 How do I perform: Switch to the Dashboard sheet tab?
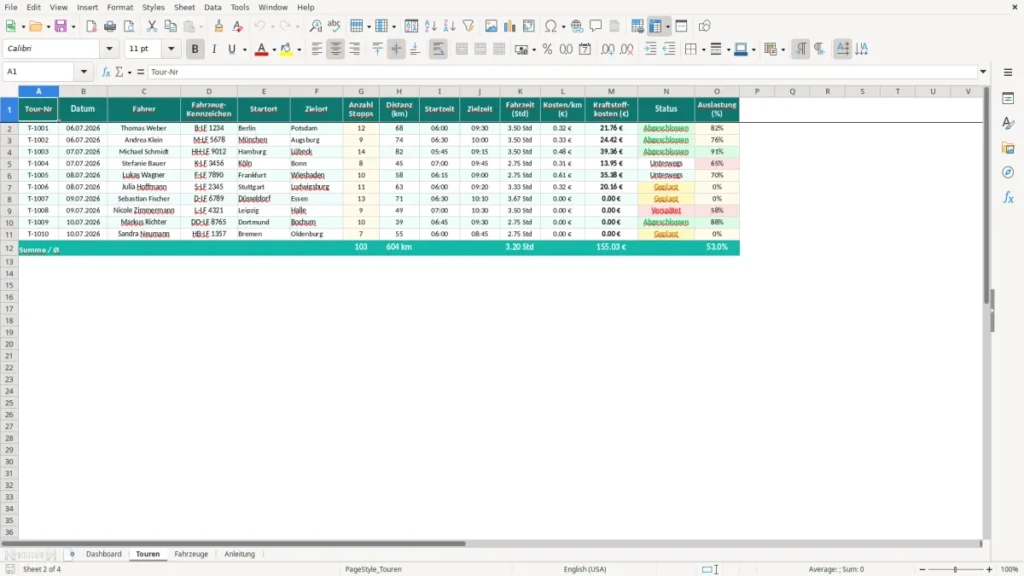click(x=104, y=554)
